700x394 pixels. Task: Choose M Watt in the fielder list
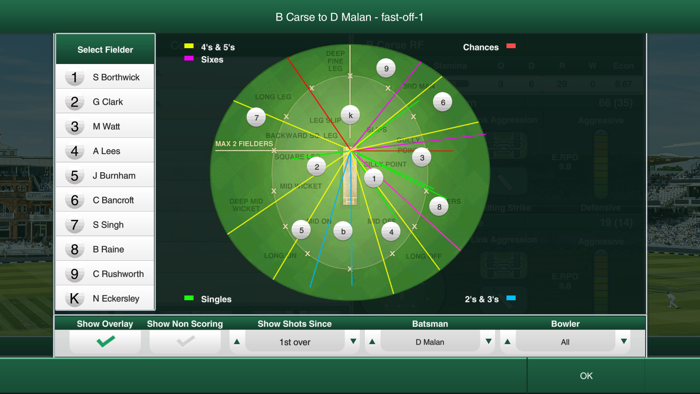105,126
